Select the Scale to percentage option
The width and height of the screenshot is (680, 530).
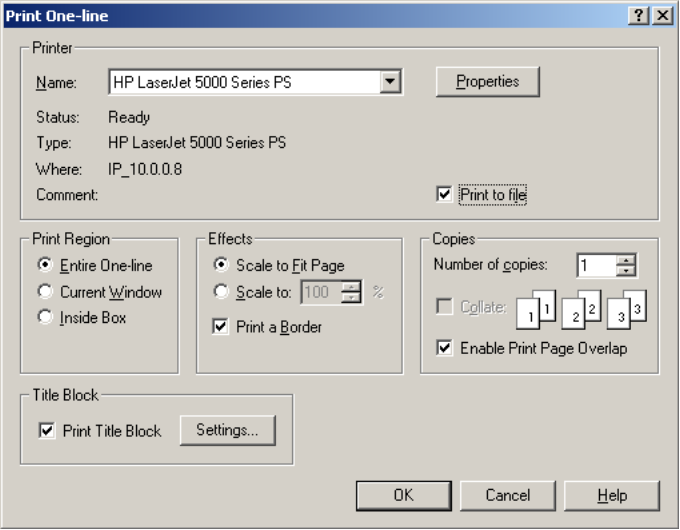[x=221, y=291]
